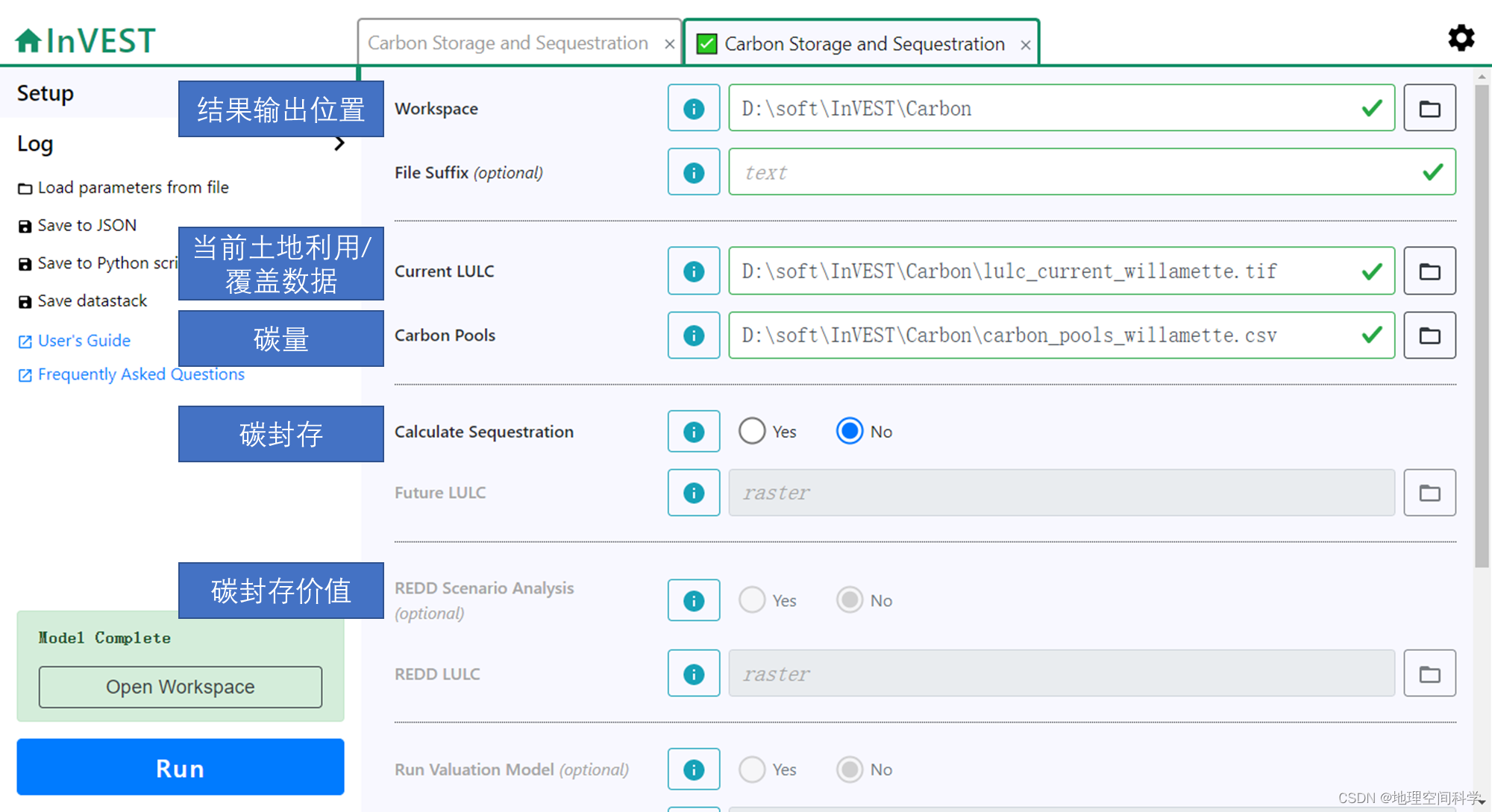Viewport: 1492px width, 812px height.
Task: Click the File Suffix text field
Action: 1074,172
